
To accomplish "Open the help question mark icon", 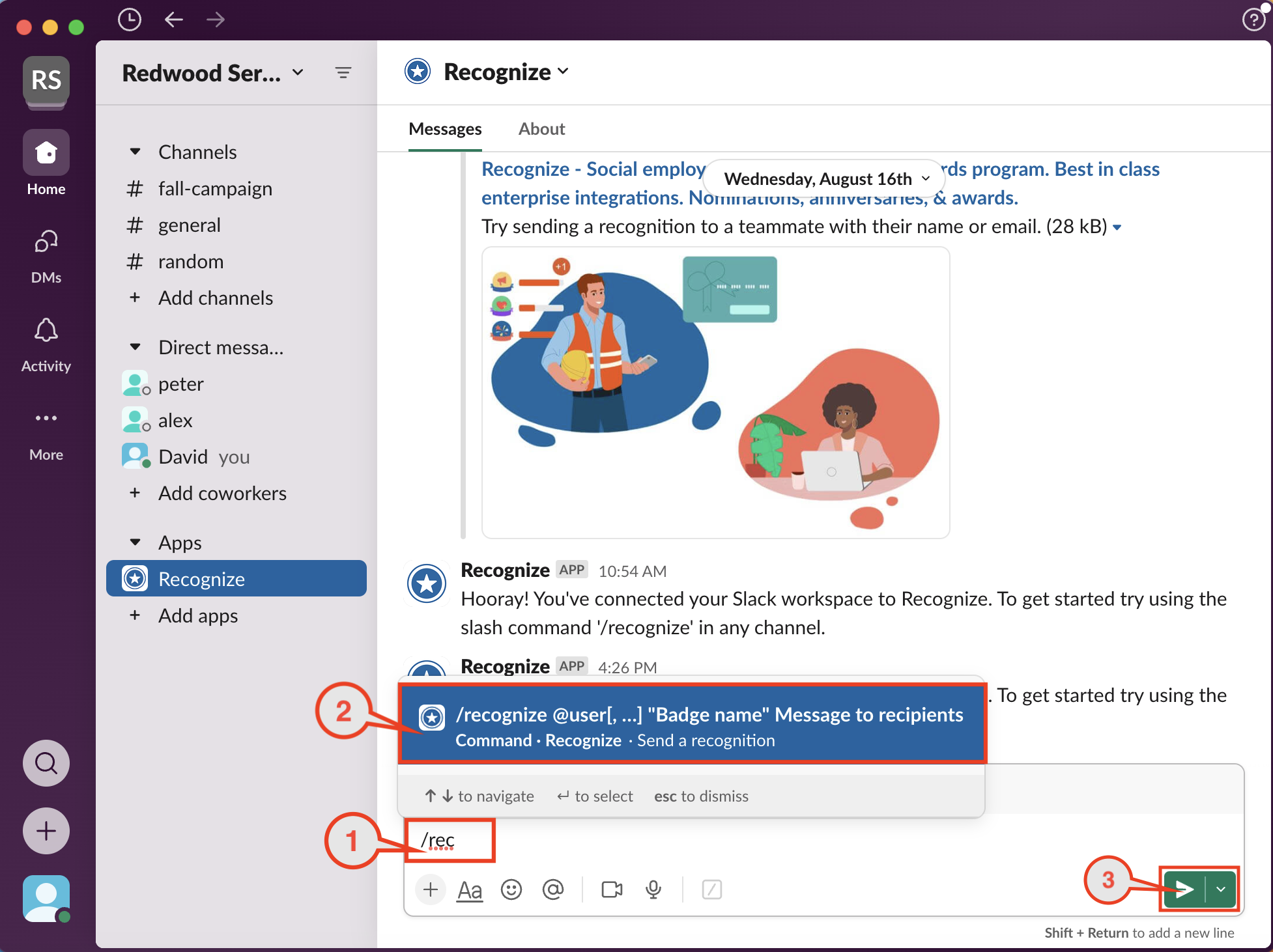I will 1254,20.
